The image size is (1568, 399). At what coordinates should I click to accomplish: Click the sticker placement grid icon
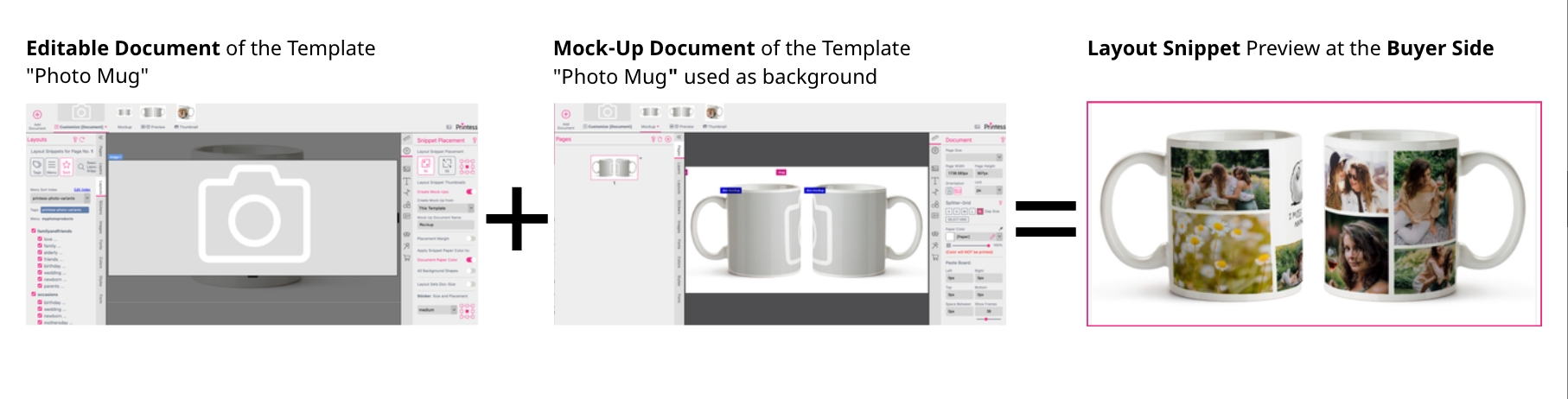[467, 311]
